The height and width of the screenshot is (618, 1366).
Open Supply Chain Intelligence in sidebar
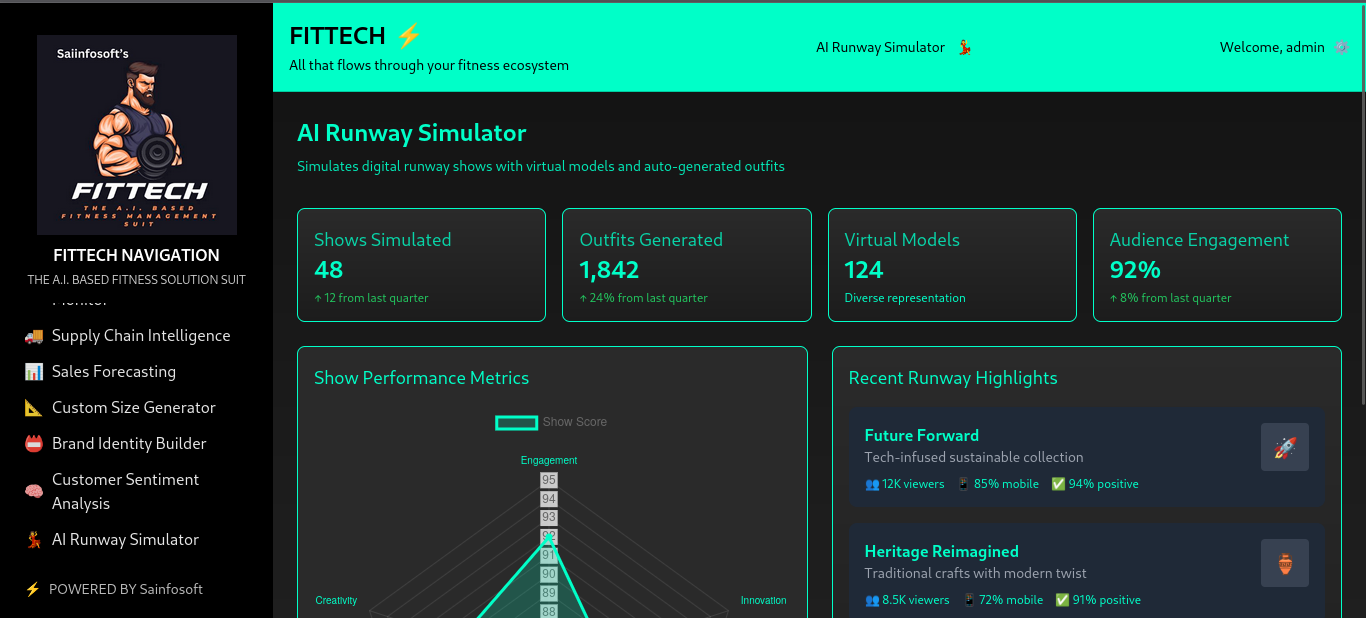tap(141, 336)
